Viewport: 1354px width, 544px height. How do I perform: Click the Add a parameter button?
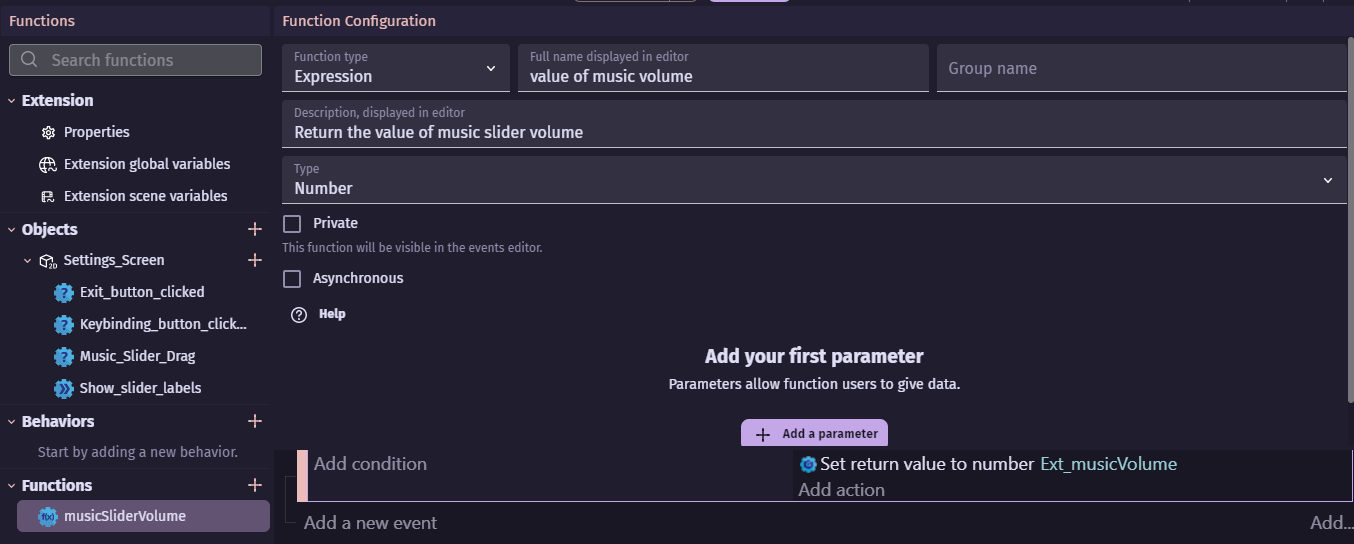(x=814, y=434)
